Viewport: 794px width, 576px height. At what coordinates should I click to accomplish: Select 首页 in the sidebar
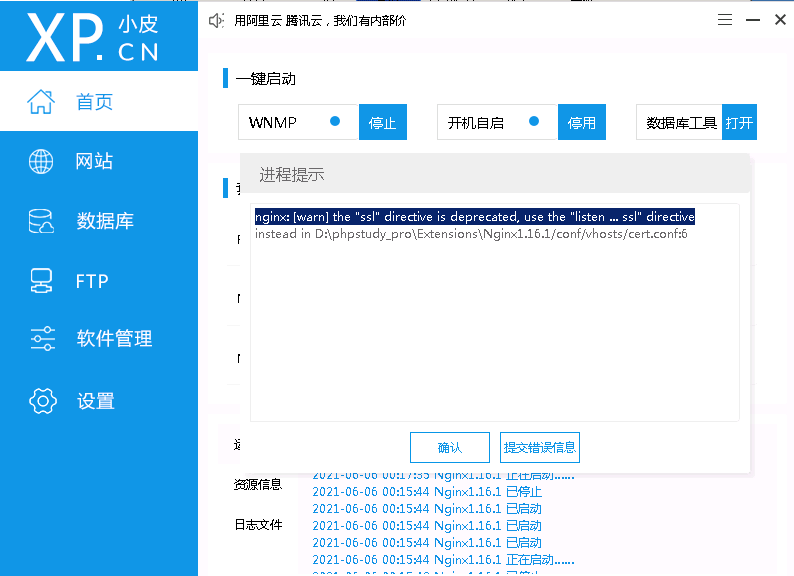94,102
